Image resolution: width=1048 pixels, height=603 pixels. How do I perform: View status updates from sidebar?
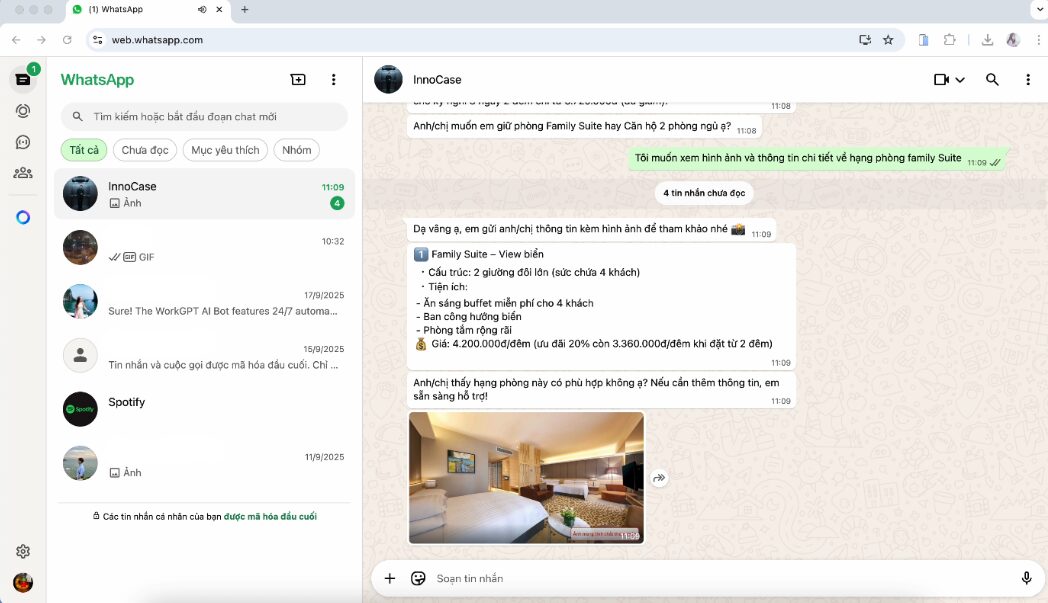[x=23, y=111]
